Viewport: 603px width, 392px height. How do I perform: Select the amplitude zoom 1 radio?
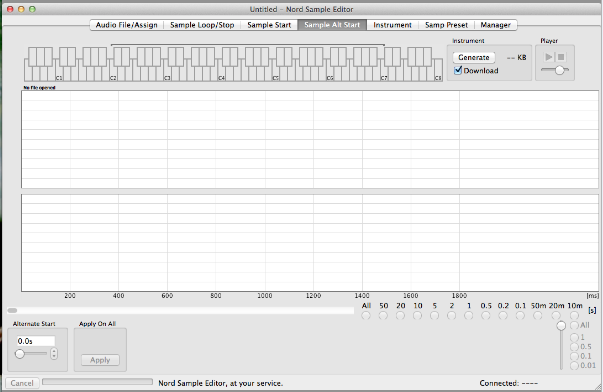574,337
